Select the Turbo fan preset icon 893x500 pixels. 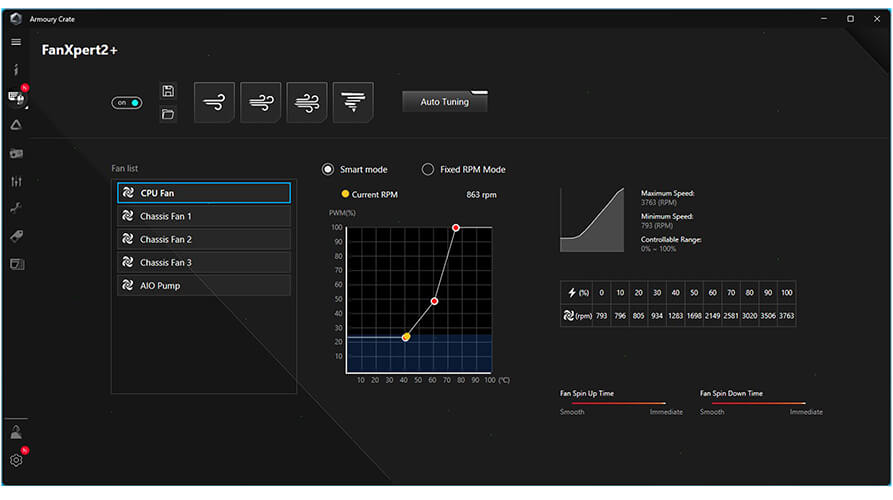[306, 102]
